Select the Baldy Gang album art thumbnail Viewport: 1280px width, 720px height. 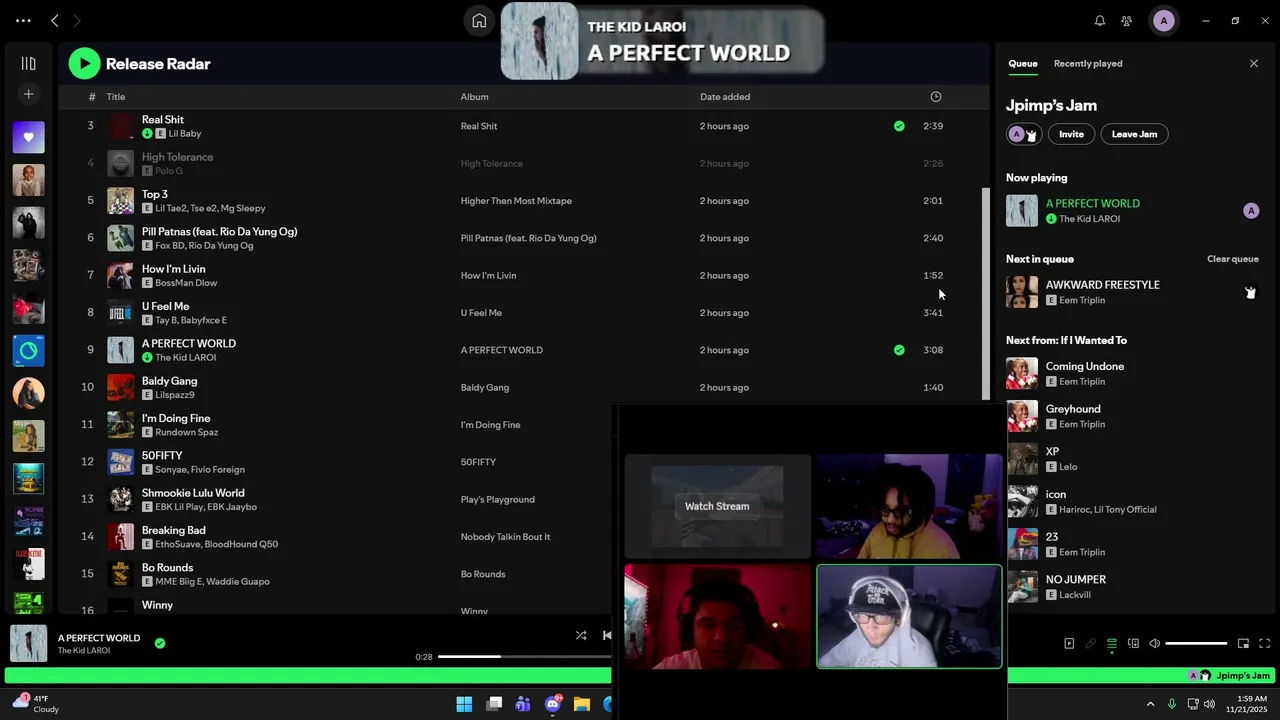[x=120, y=387]
